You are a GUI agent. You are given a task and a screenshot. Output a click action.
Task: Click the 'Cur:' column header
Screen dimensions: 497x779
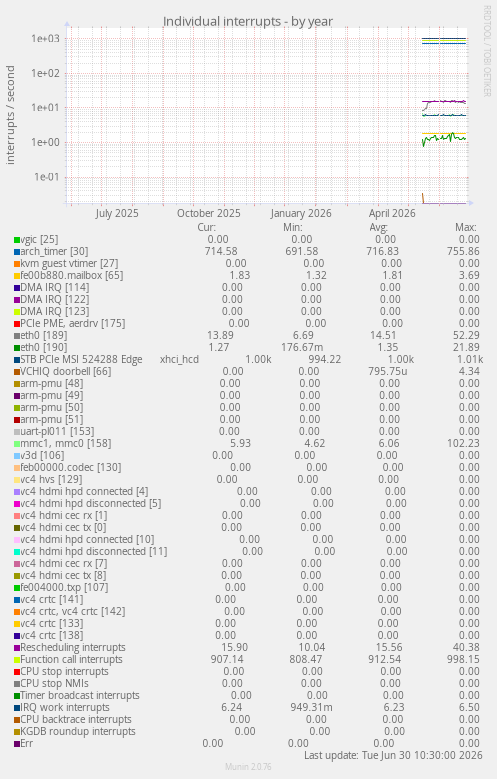click(x=206, y=228)
